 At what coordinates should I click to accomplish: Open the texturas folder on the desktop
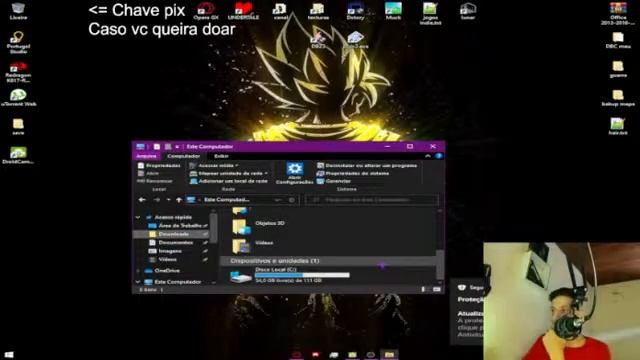[318, 11]
